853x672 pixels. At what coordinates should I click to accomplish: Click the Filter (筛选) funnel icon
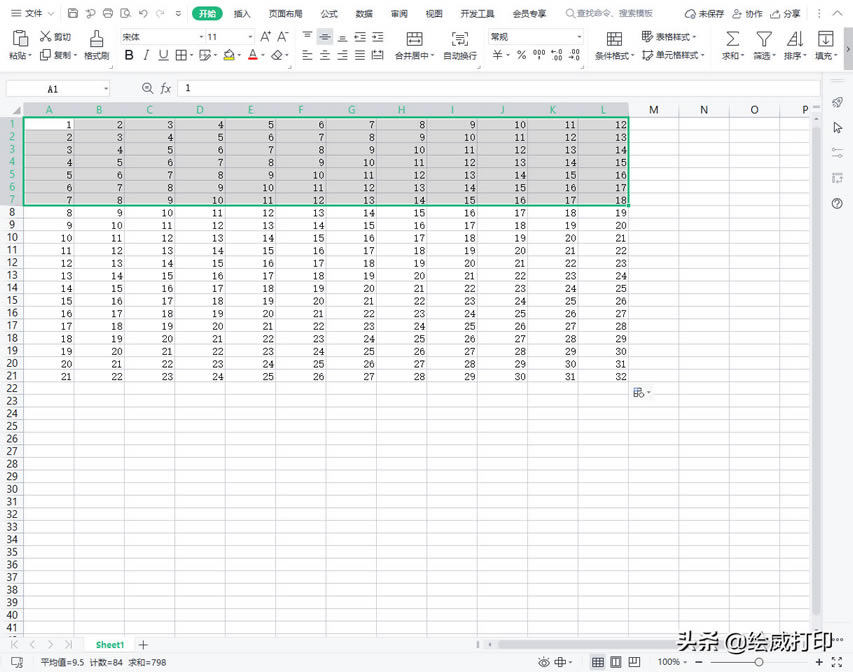pyautogui.click(x=763, y=38)
